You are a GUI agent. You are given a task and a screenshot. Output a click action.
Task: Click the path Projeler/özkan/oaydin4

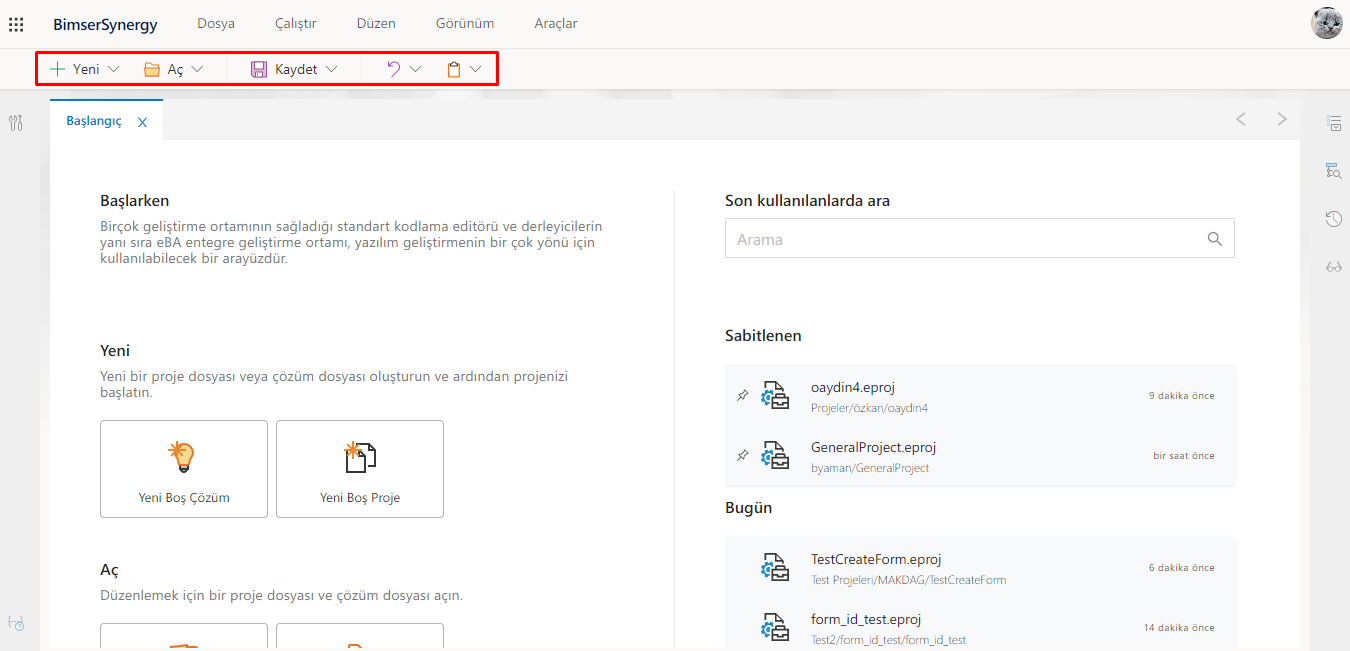click(869, 408)
